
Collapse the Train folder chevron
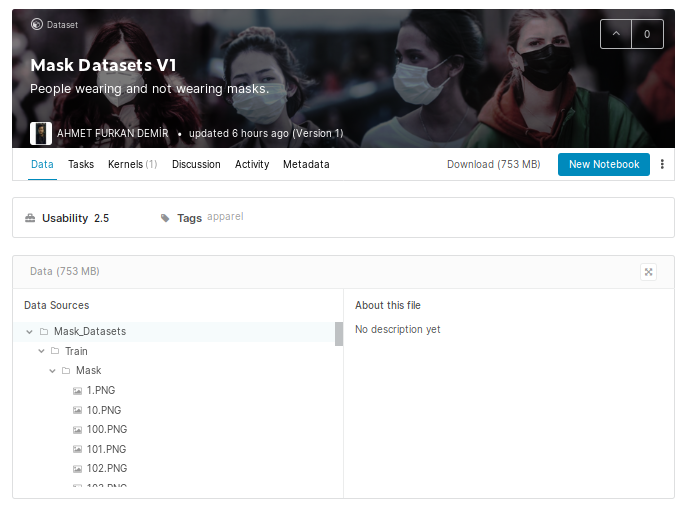[41, 352]
